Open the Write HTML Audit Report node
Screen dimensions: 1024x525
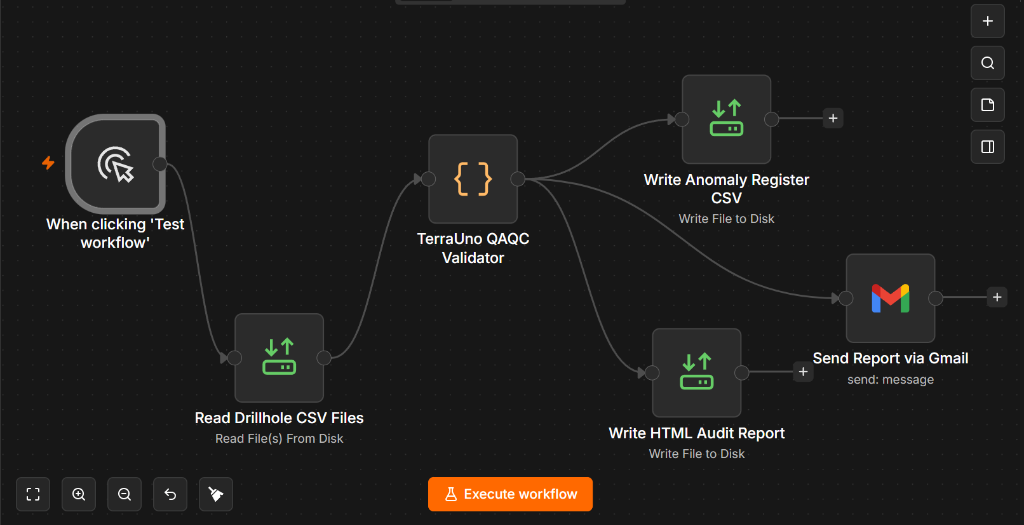(696, 372)
